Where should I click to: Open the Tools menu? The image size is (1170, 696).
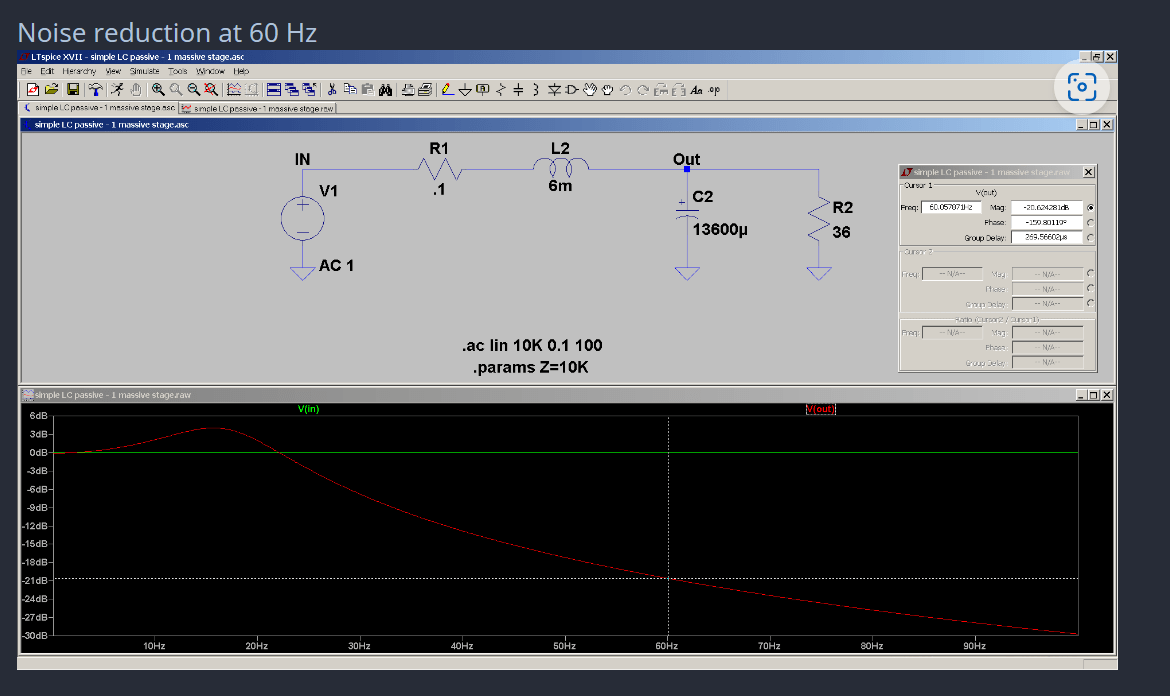pyautogui.click(x=178, y=71)
